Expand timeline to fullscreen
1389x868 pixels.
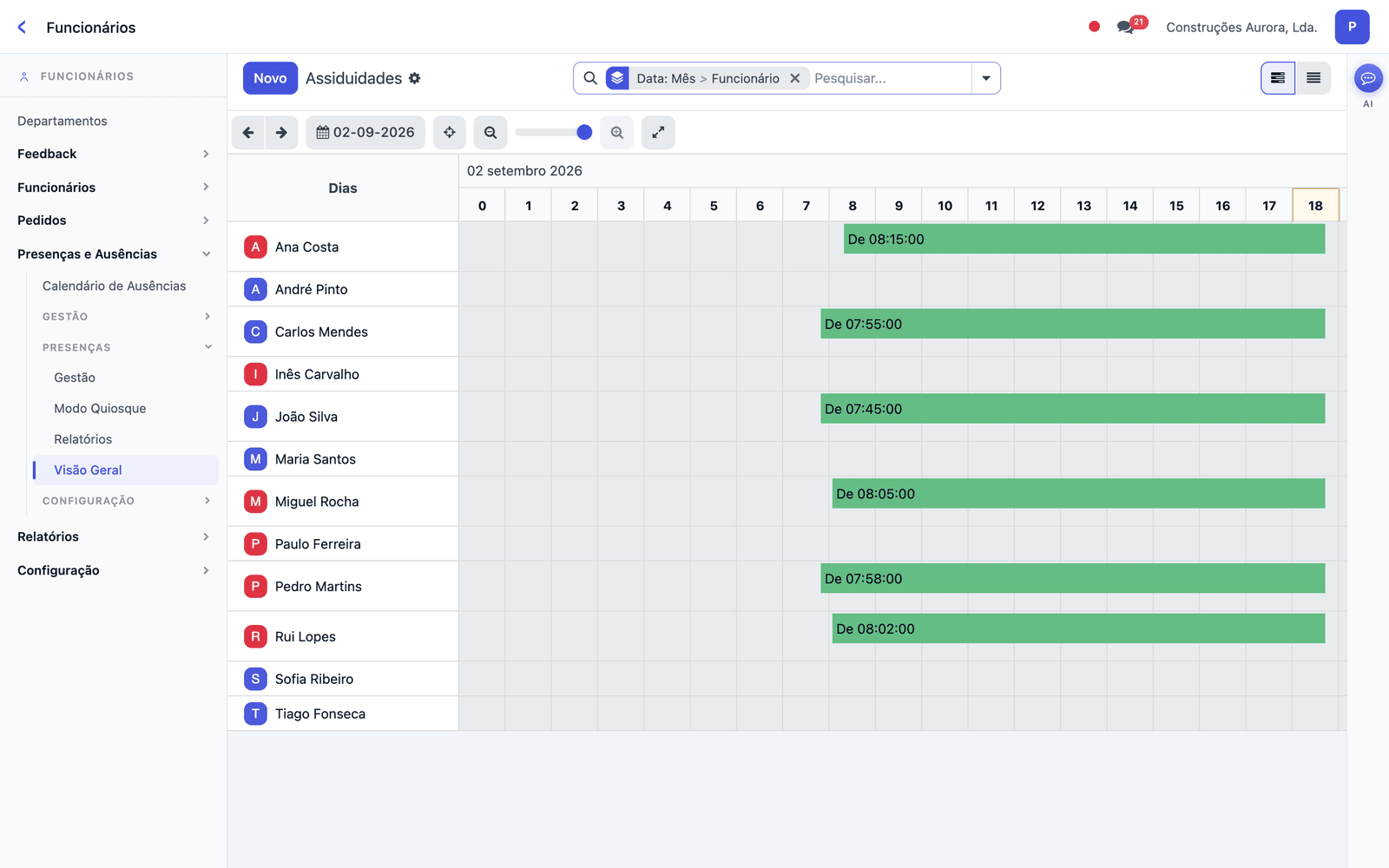point(658,133)
